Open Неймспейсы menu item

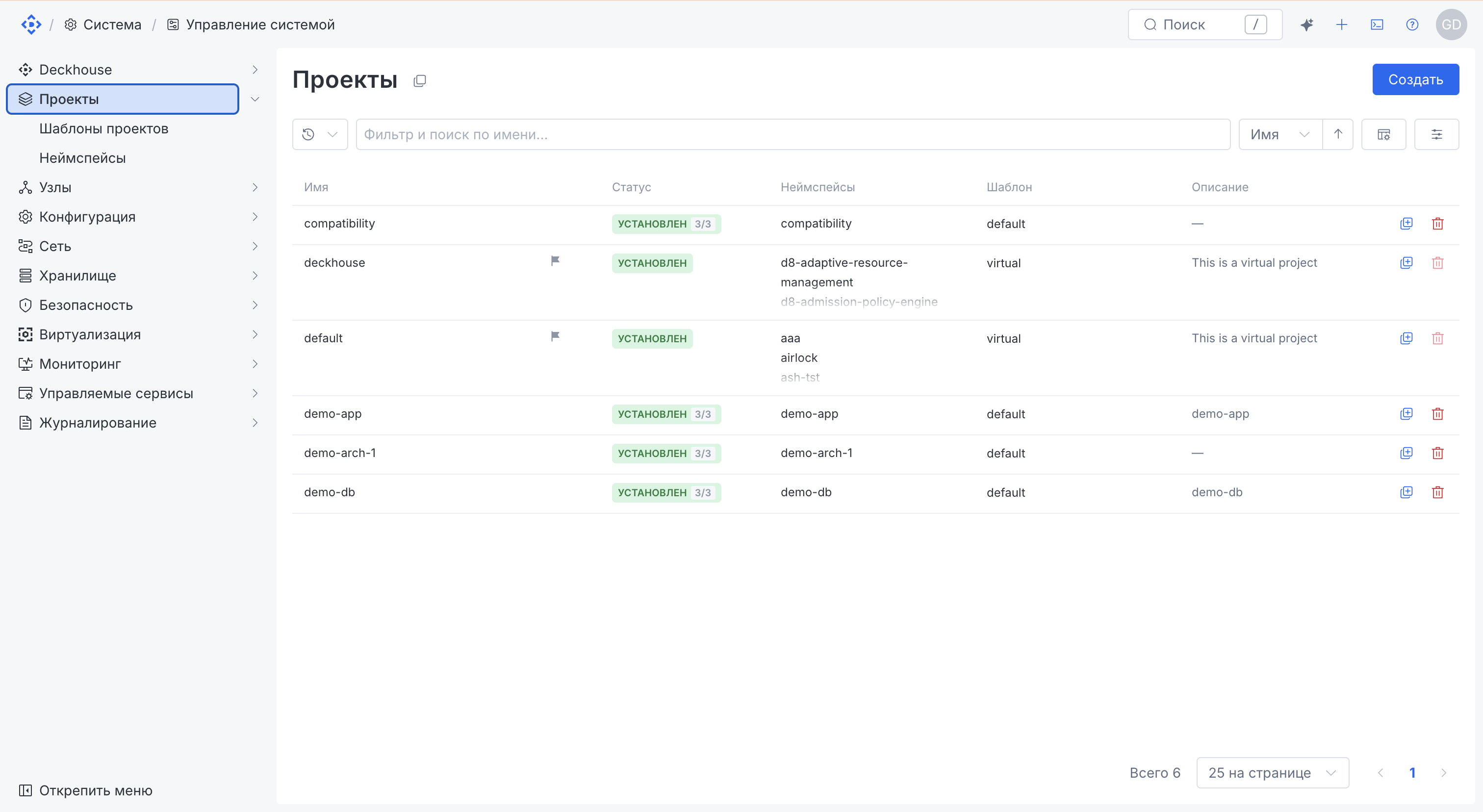82,158
